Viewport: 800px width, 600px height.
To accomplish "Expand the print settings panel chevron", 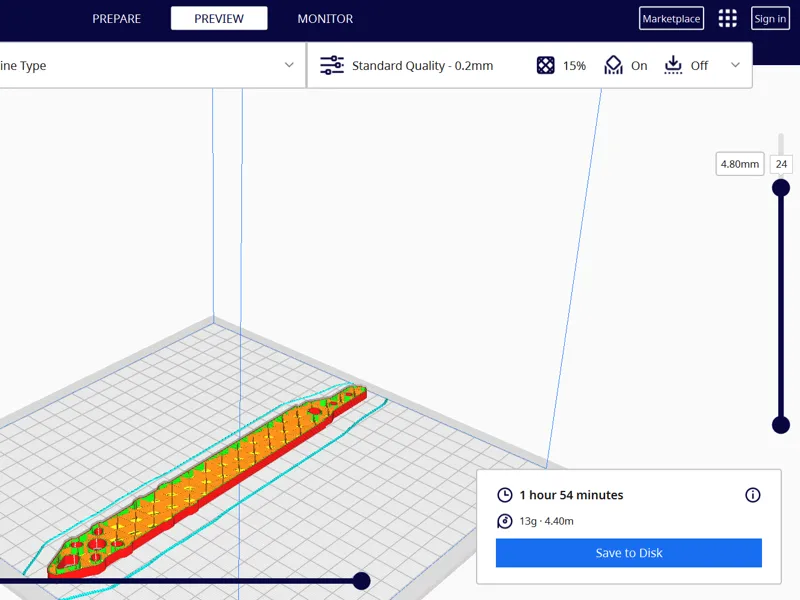I will click(735, 65).
